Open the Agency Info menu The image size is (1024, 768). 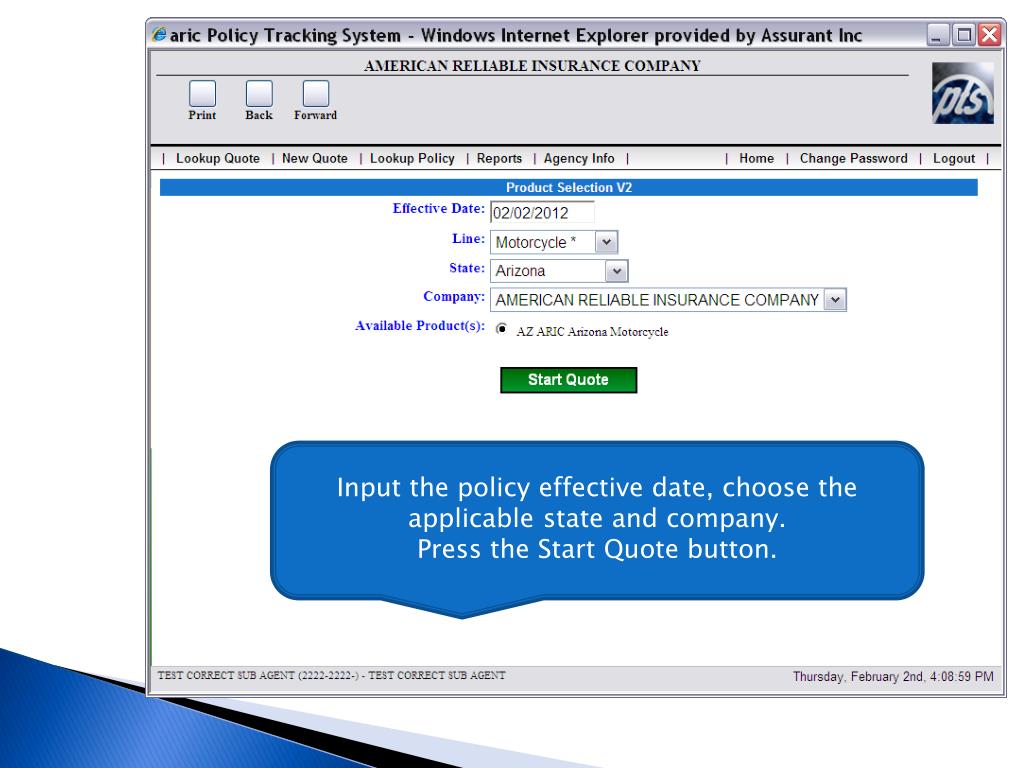click(579, 158)
